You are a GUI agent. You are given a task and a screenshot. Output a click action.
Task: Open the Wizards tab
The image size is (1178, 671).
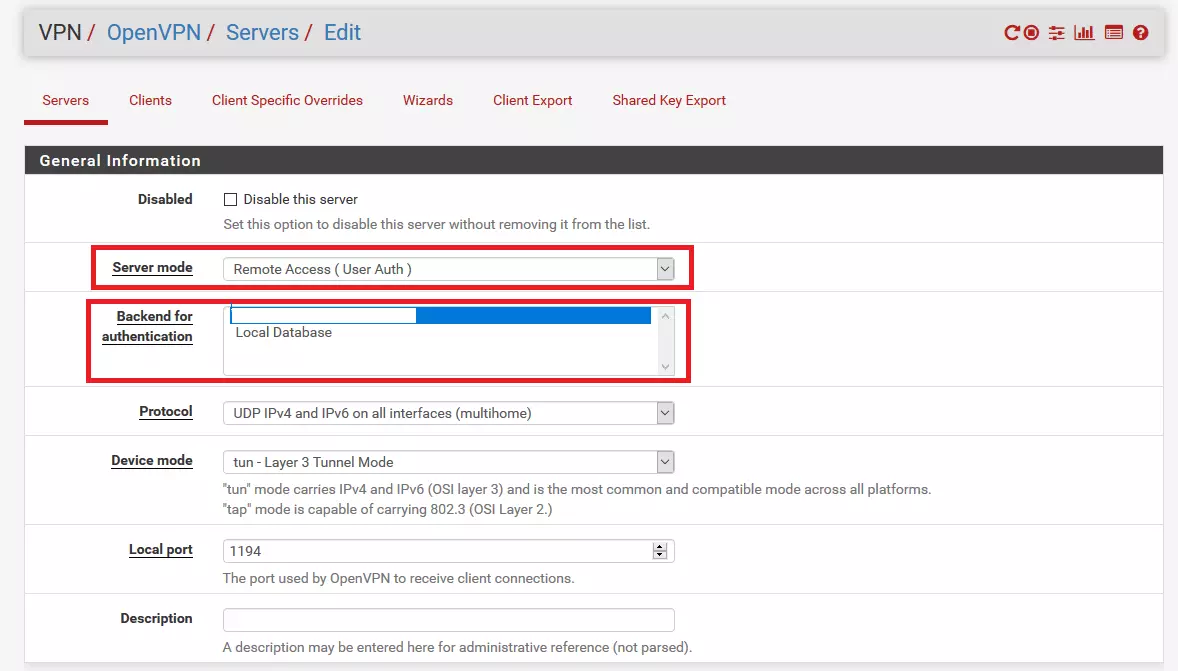(427, 100)
